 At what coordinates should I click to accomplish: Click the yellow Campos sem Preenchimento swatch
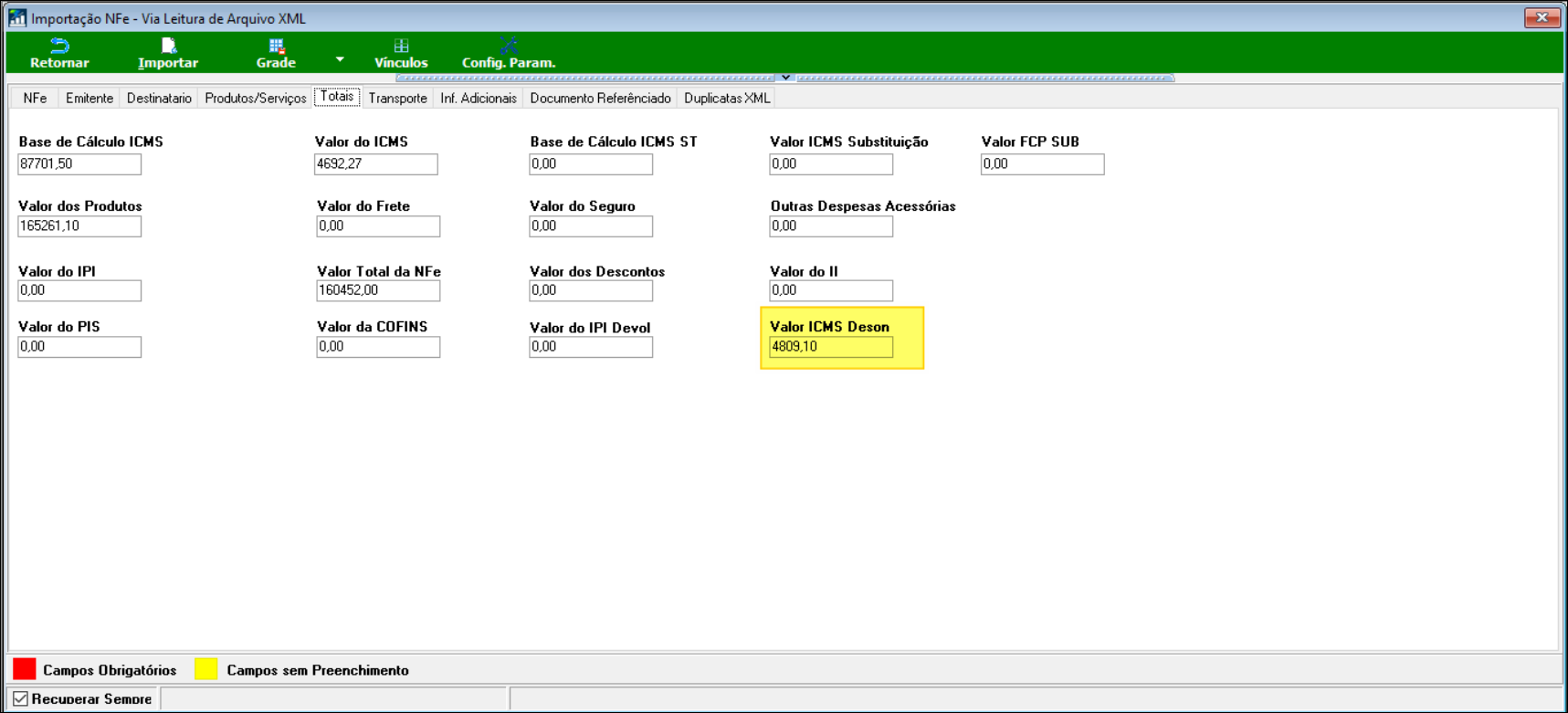tap(206, 669)
